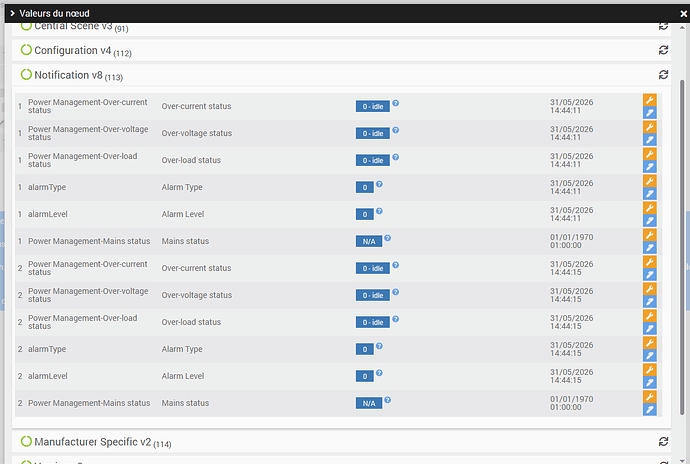Open help for endpoint 2 Mains status value

(x=387, y=400)
